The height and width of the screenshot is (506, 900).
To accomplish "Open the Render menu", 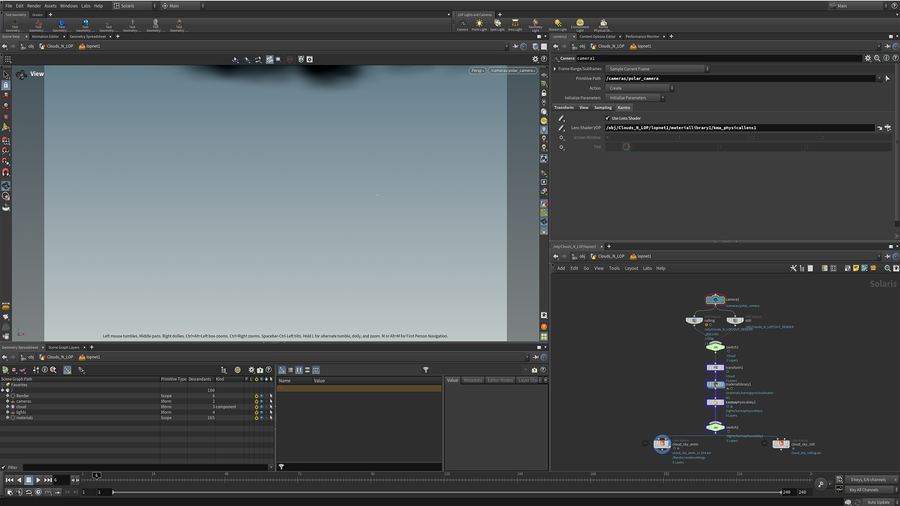I will tap(34, 5).
